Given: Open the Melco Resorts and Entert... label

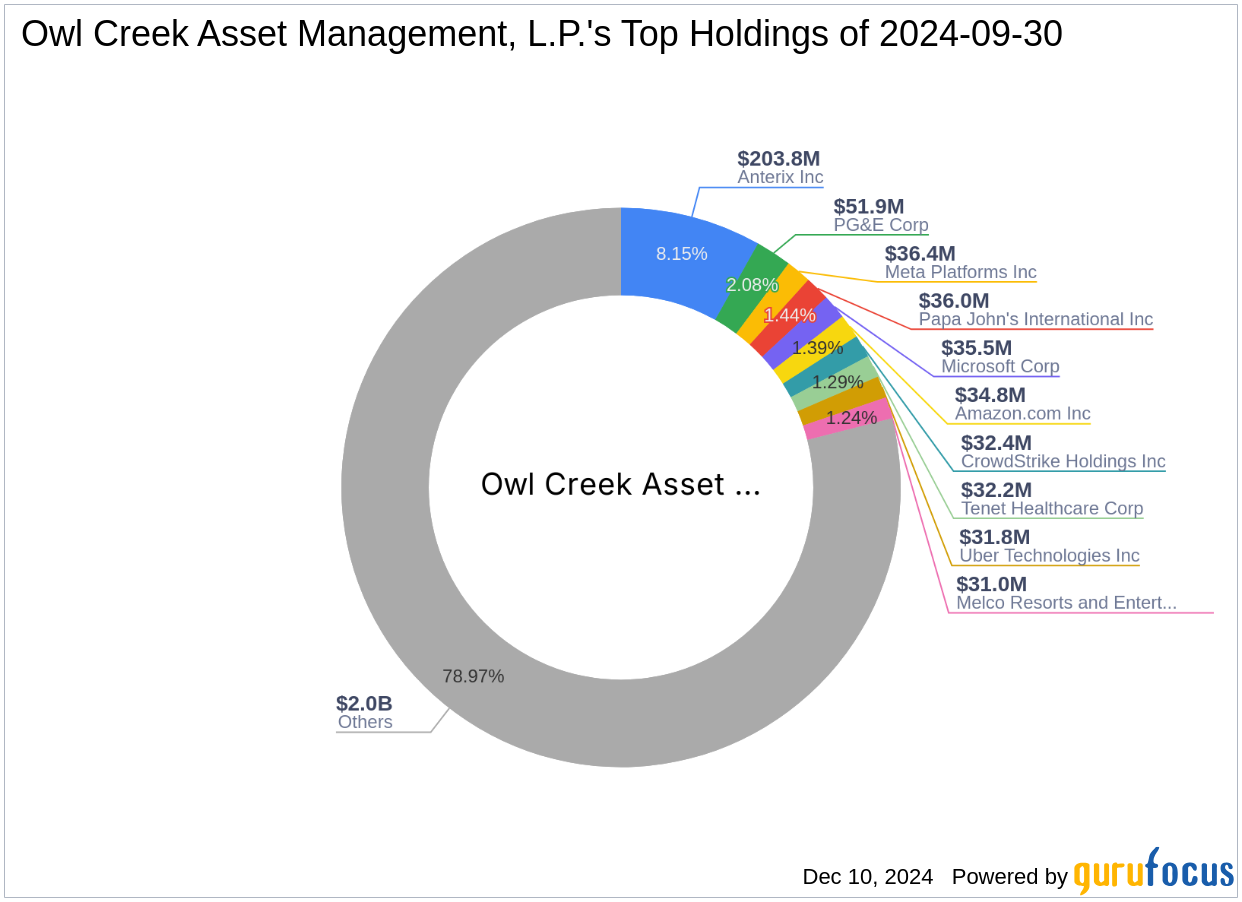Looking at the screenshot, I should pyautogui.click(x=1066, y=602).
